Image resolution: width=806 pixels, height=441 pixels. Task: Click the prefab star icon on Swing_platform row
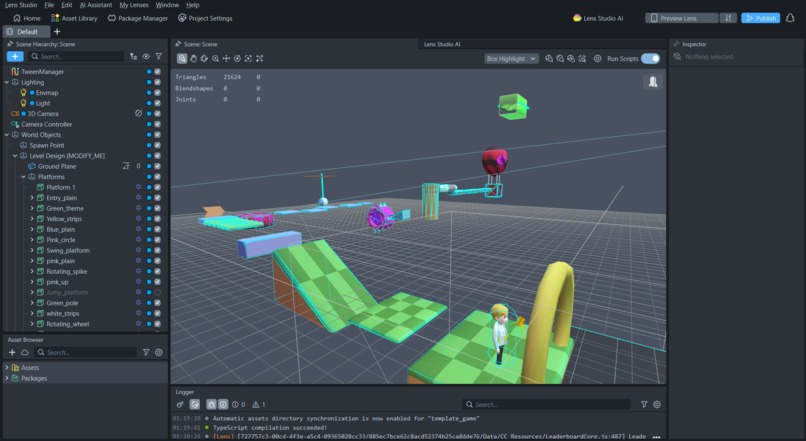pos(138,250)
